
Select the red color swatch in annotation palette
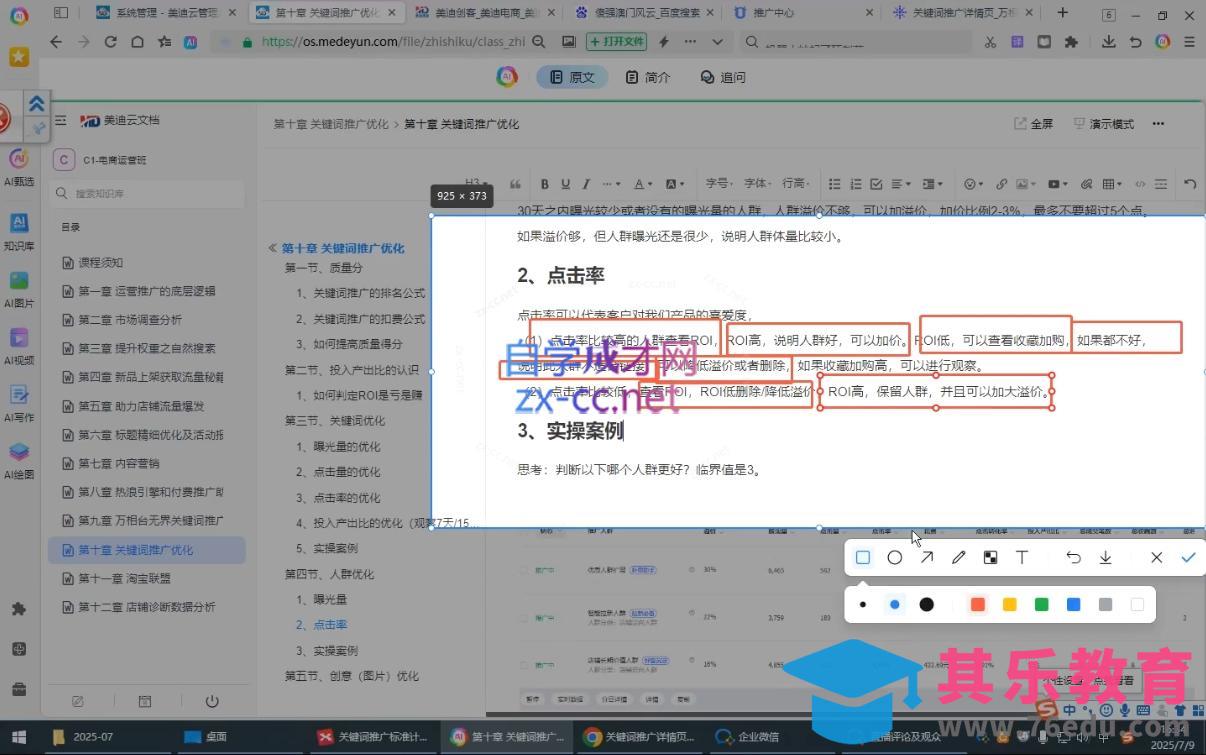tap(977, 604)
